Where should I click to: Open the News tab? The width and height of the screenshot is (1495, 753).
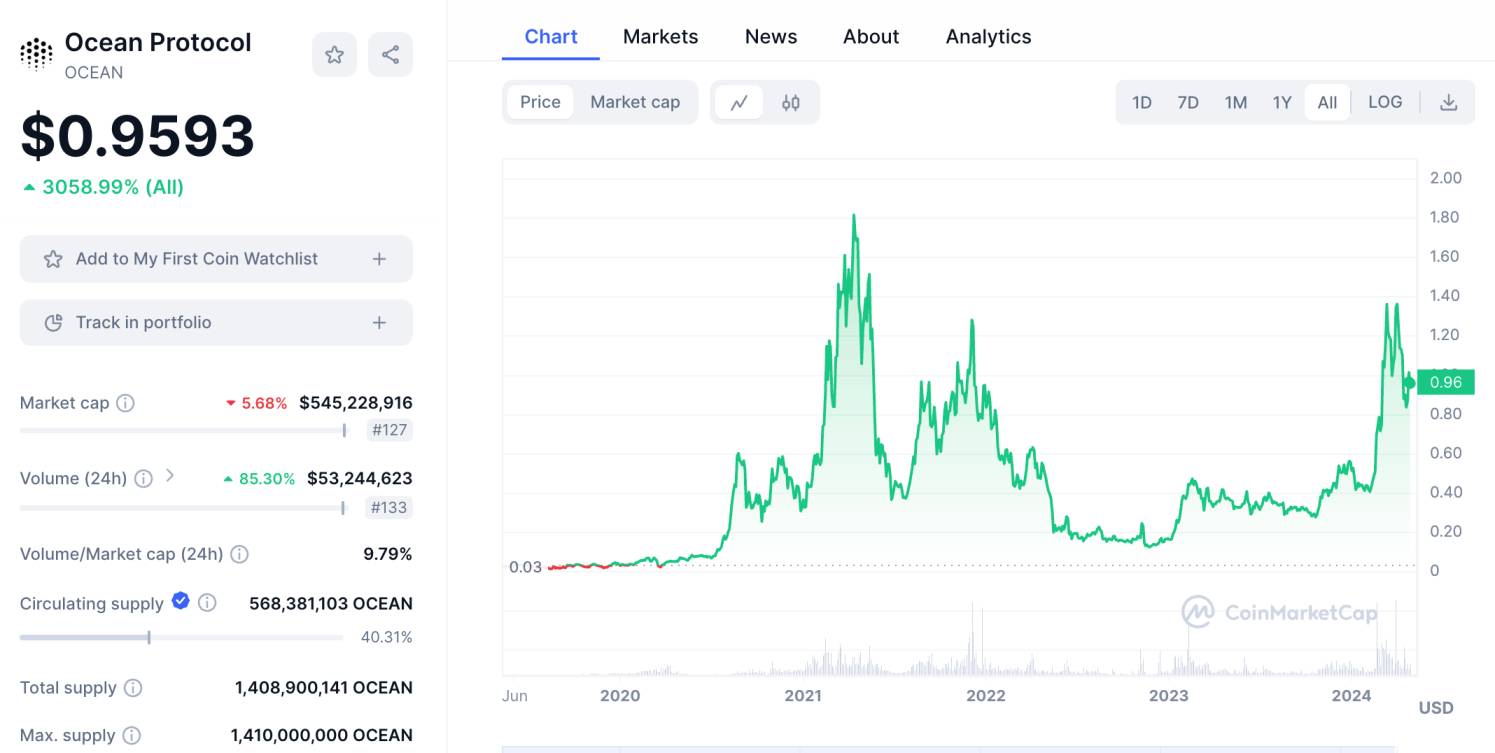coord(771,37)
